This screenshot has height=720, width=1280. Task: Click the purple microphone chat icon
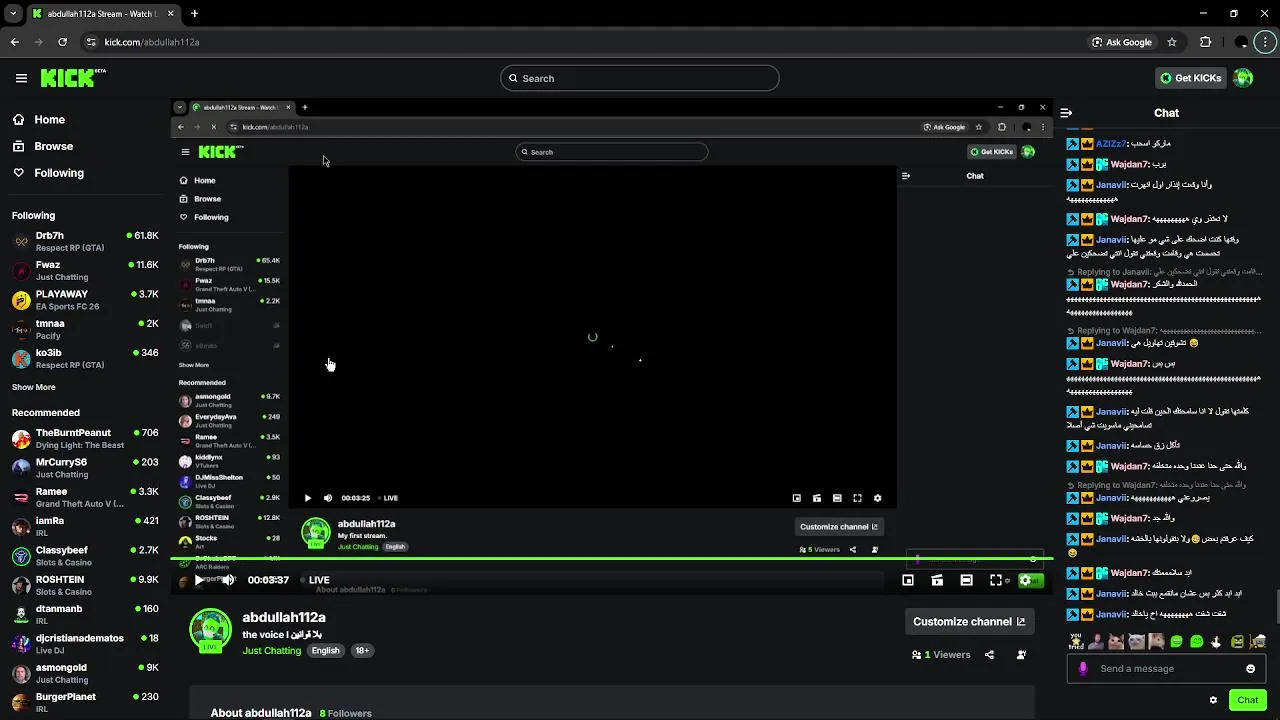pos(1083,669)
